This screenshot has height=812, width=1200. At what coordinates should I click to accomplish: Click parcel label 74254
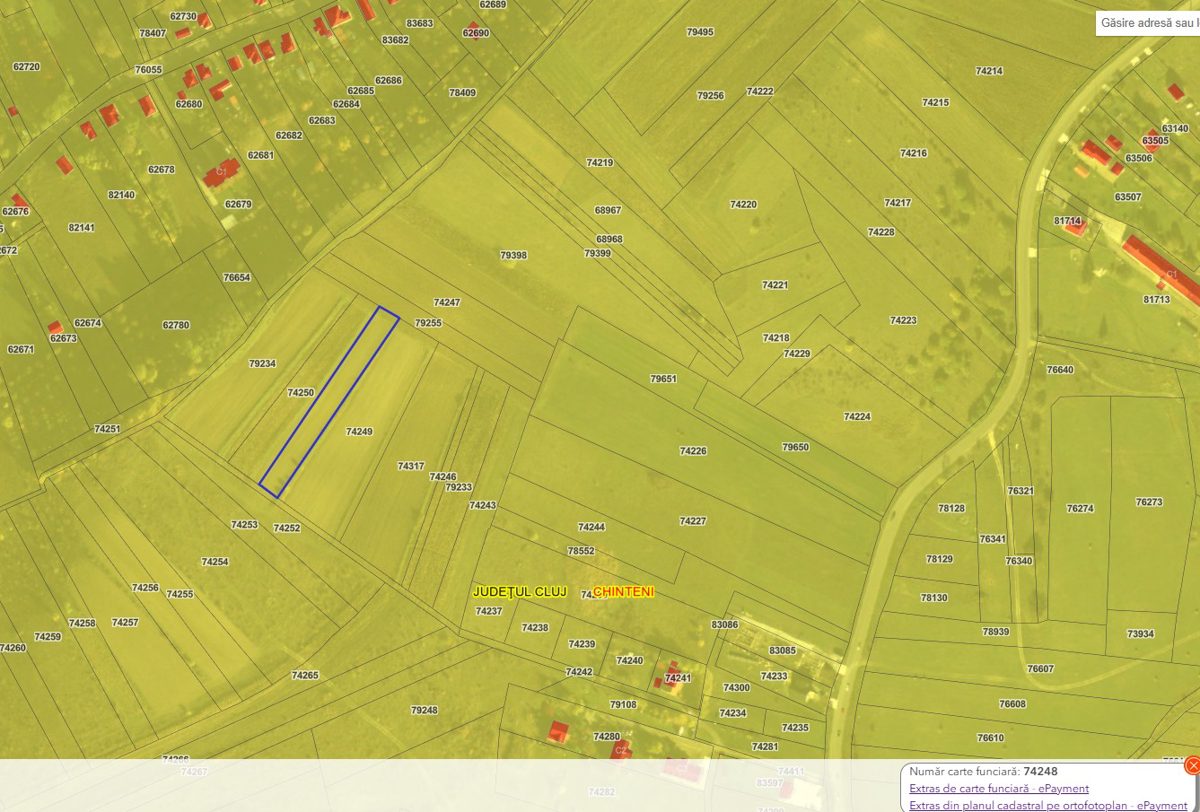coord(215,562)
